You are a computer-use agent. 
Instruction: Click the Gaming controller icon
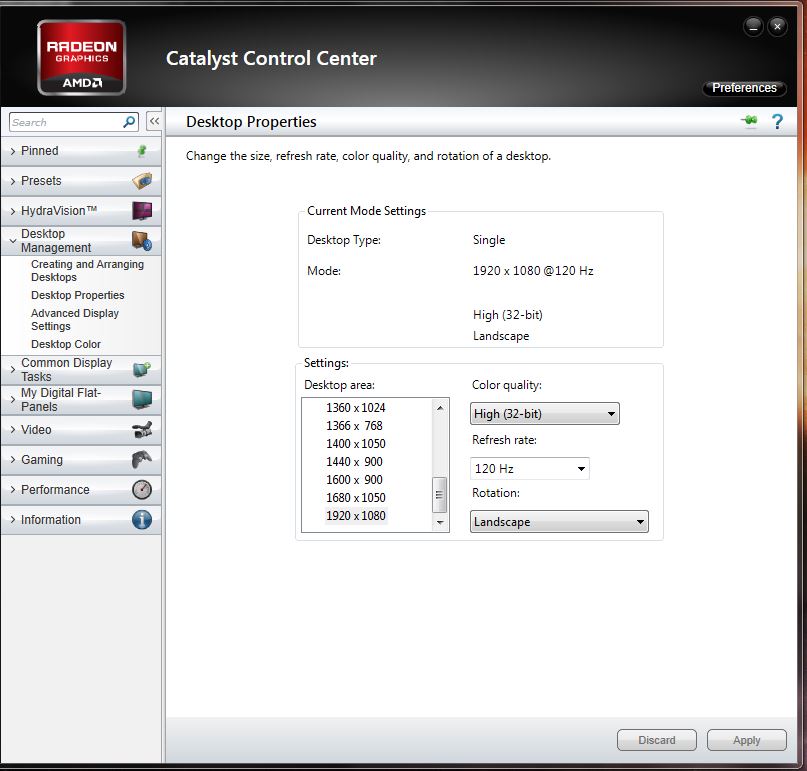point(142,460)
